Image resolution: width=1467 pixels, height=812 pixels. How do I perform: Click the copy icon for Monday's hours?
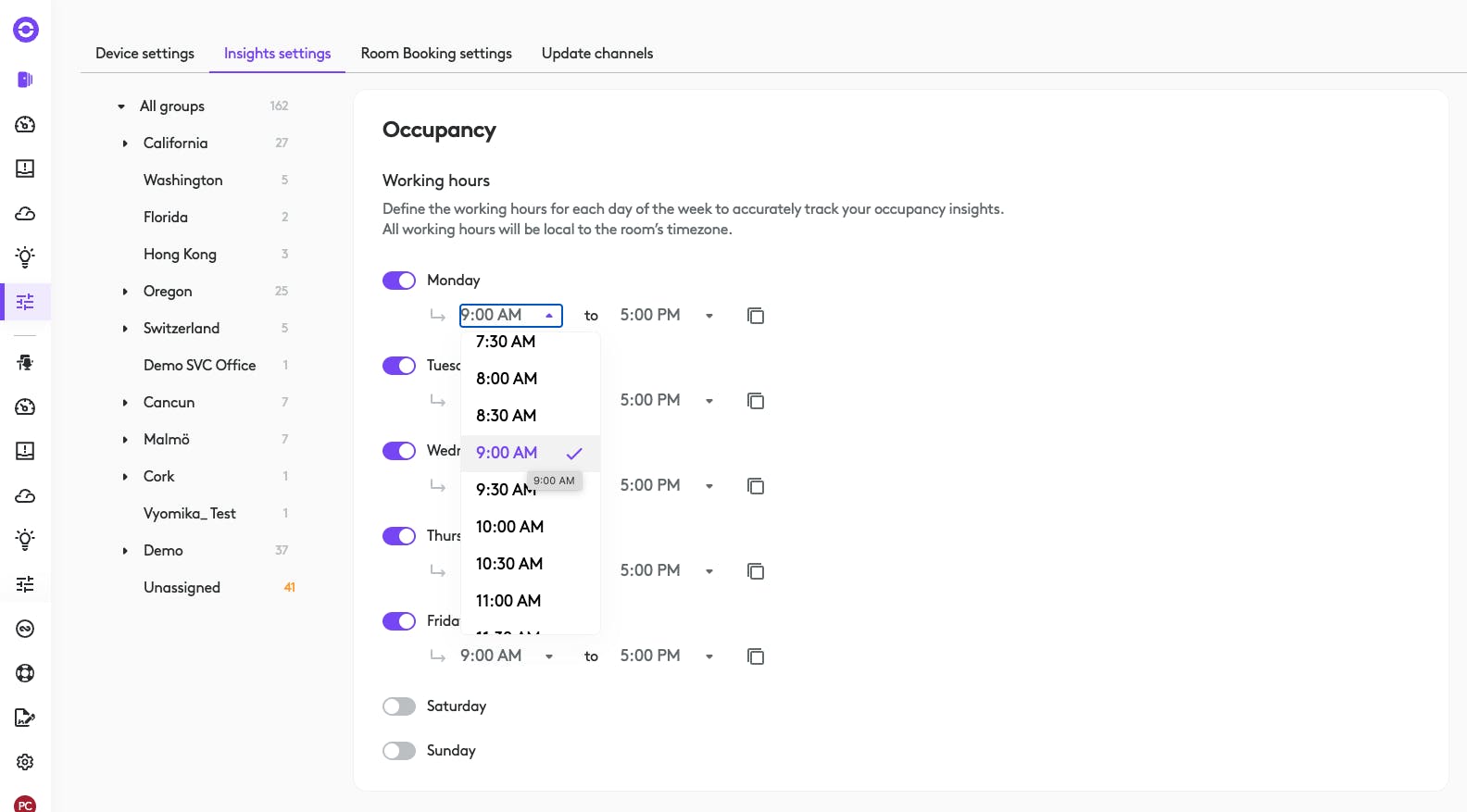(x=756, y=316)
